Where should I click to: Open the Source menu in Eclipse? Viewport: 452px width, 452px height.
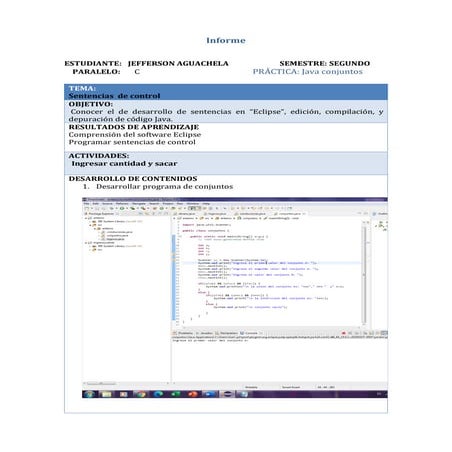coord(107,204)
